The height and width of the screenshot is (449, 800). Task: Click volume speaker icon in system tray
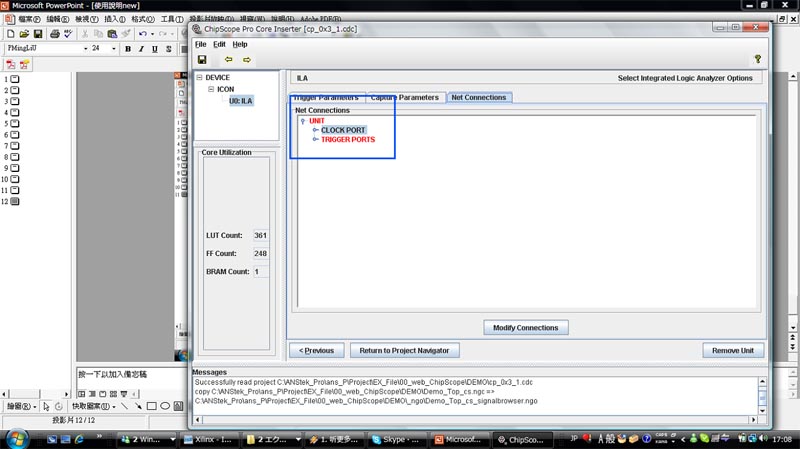(x=763, y=438)
